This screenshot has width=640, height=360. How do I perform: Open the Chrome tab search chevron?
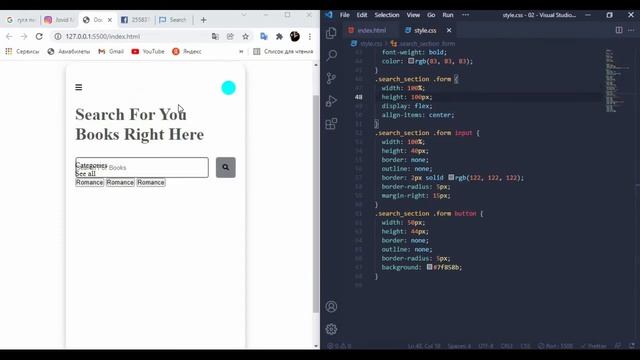[244, 15]
